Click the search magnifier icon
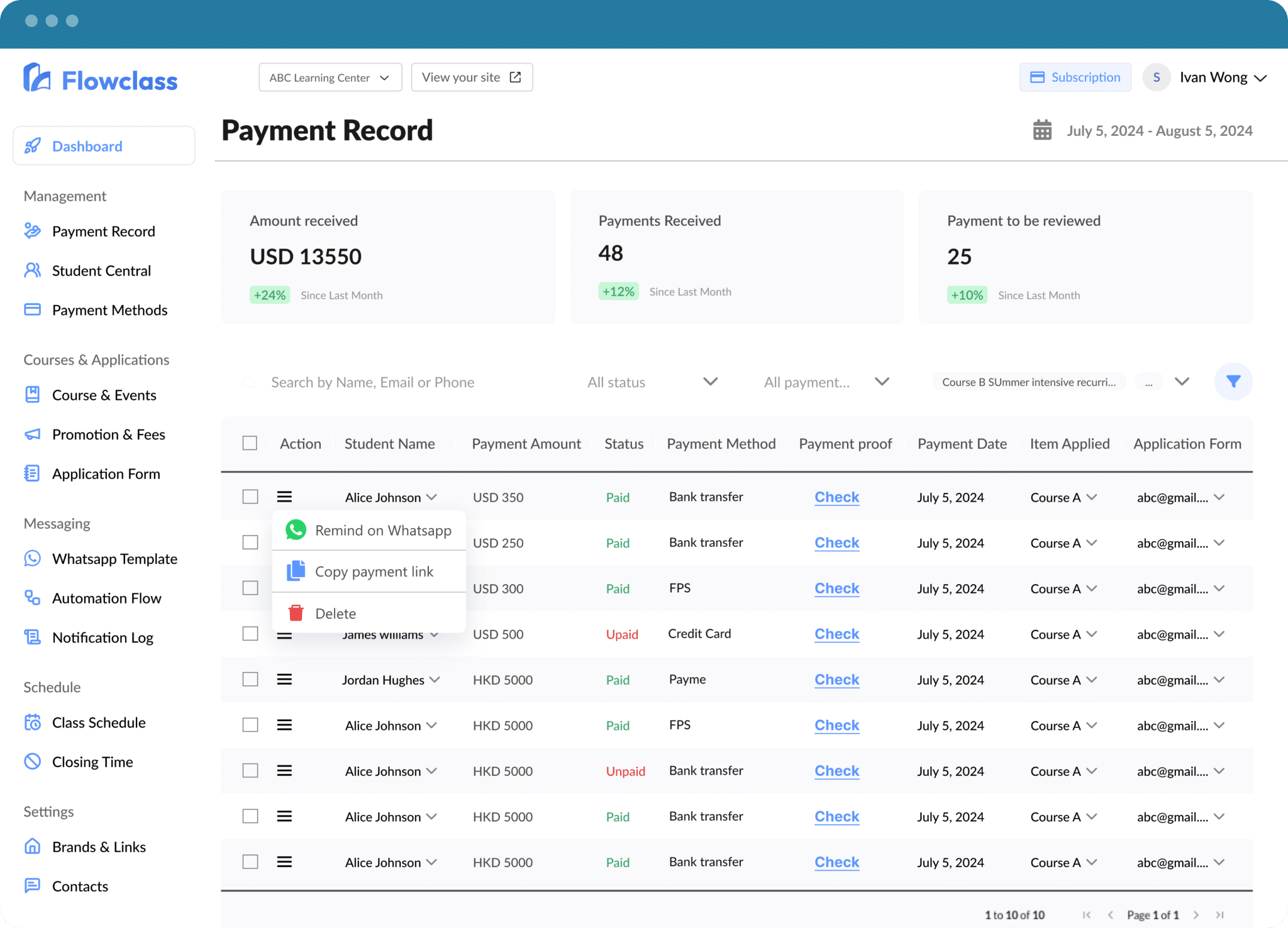 [x=250, y=382]
